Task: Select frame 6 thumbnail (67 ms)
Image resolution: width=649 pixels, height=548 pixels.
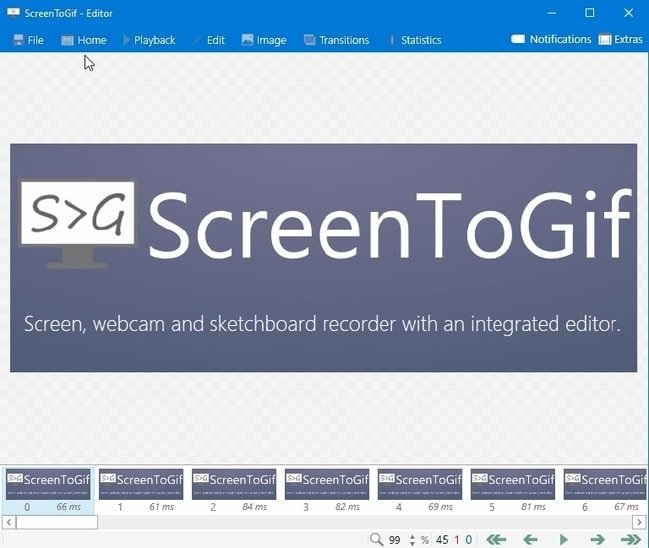Action: click(x=606, y=491)
